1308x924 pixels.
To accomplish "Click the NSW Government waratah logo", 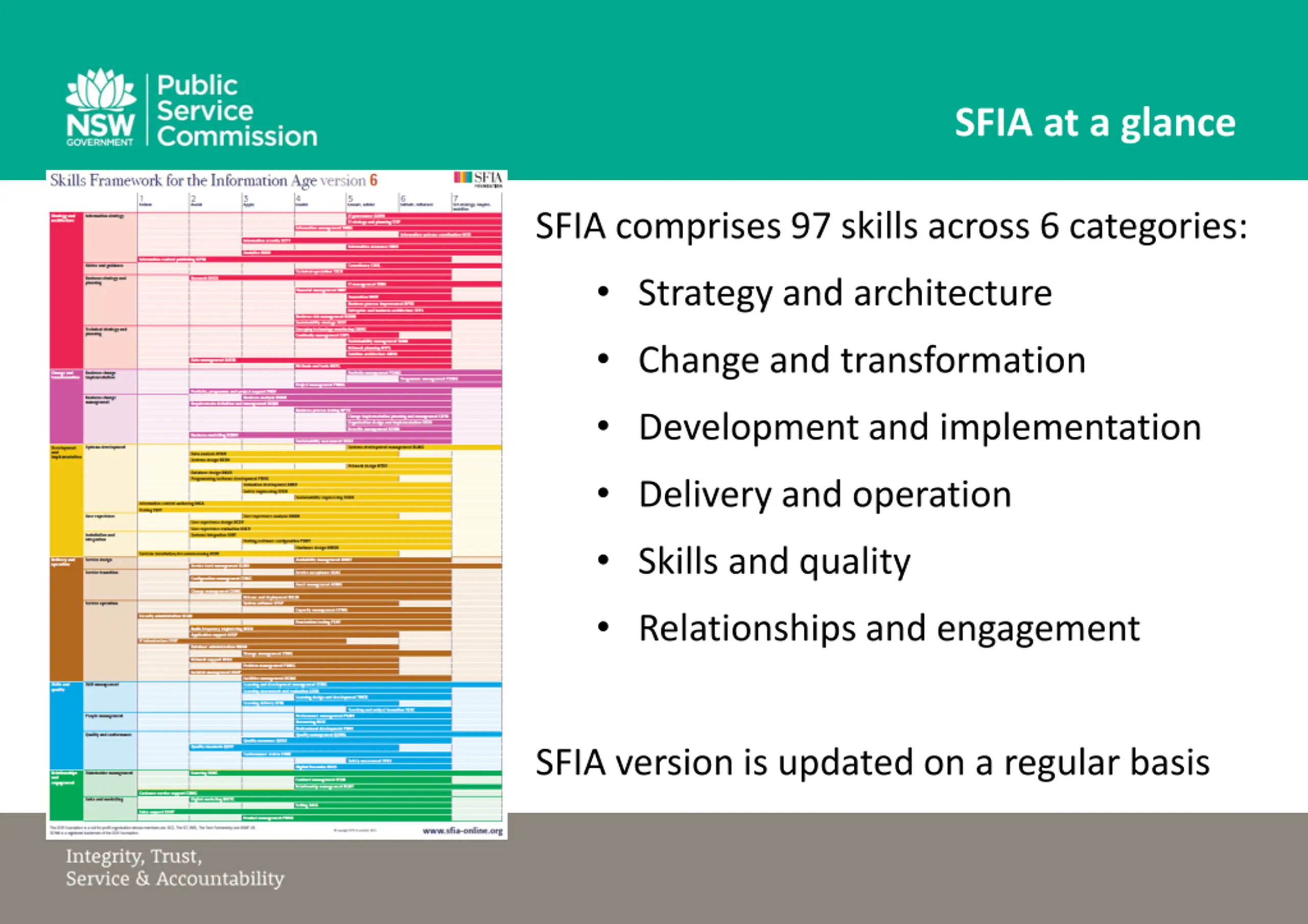I will 101,107.
